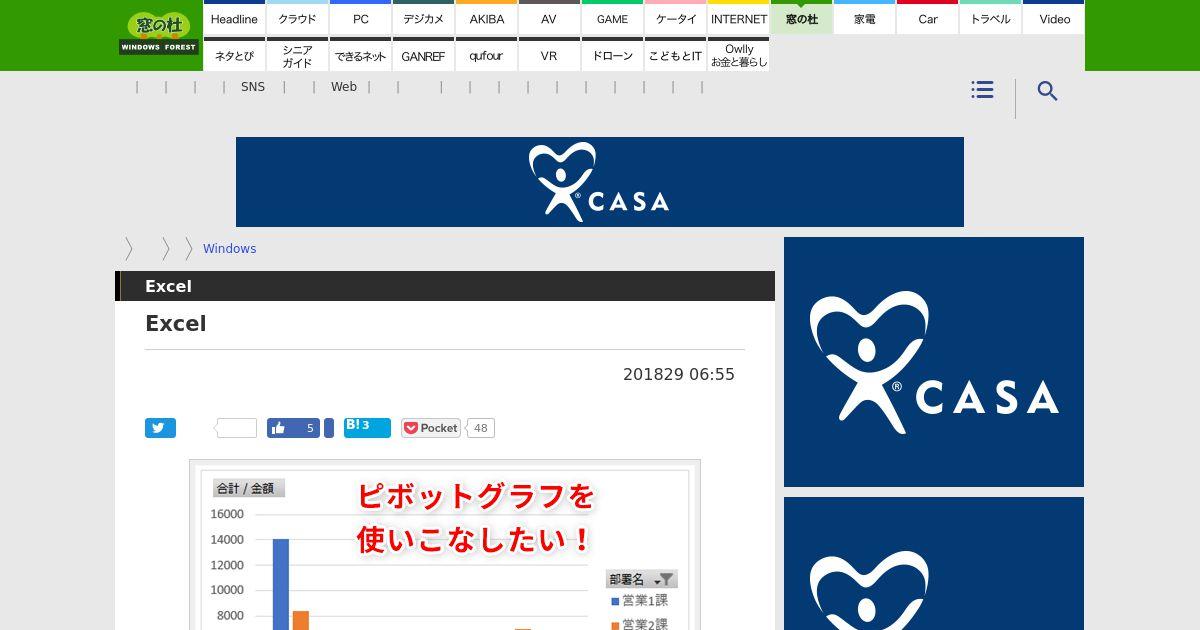
Task: Click the Facebook like count 5
Action: tap(310, 428)
